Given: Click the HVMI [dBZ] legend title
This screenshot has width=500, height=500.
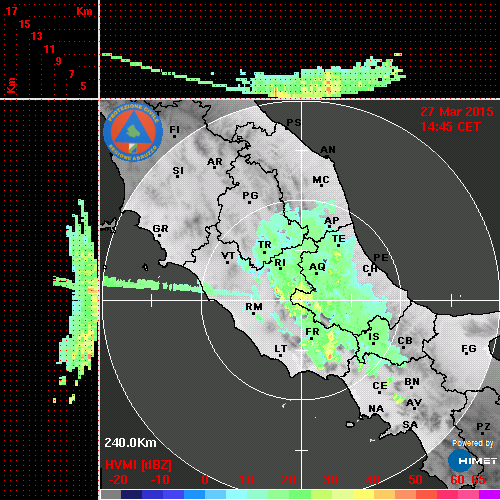Looking at the screenshot, I should point(138,465).
